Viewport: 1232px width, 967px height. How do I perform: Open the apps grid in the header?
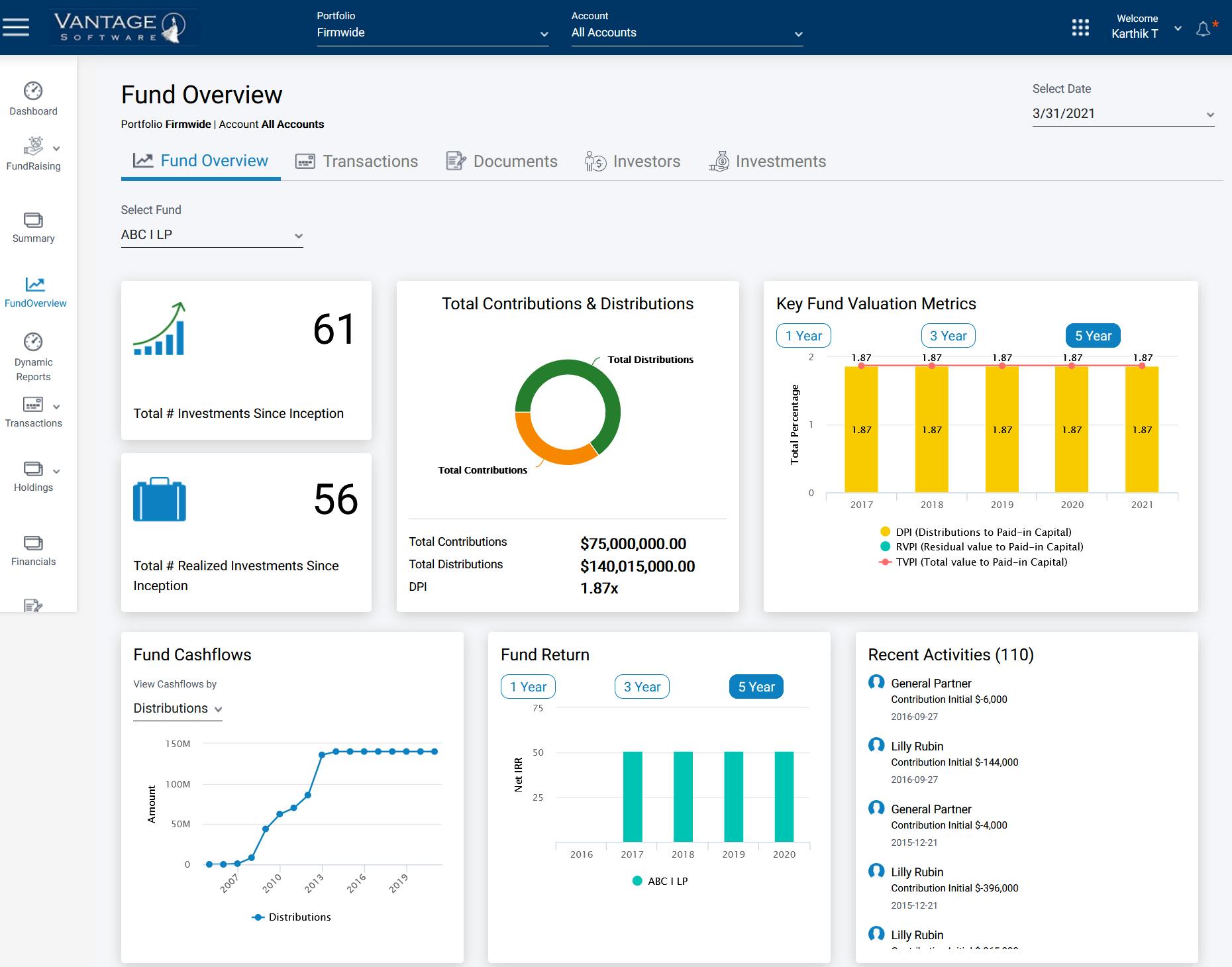[1080, 28]
